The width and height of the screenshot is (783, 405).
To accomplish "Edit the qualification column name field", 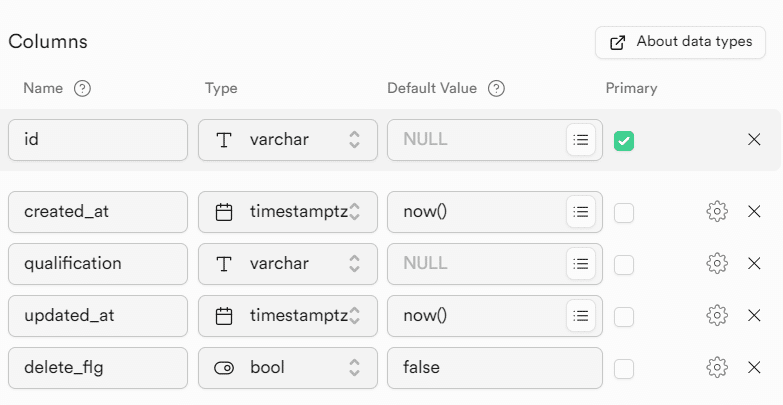I will (x=98, y=264).
